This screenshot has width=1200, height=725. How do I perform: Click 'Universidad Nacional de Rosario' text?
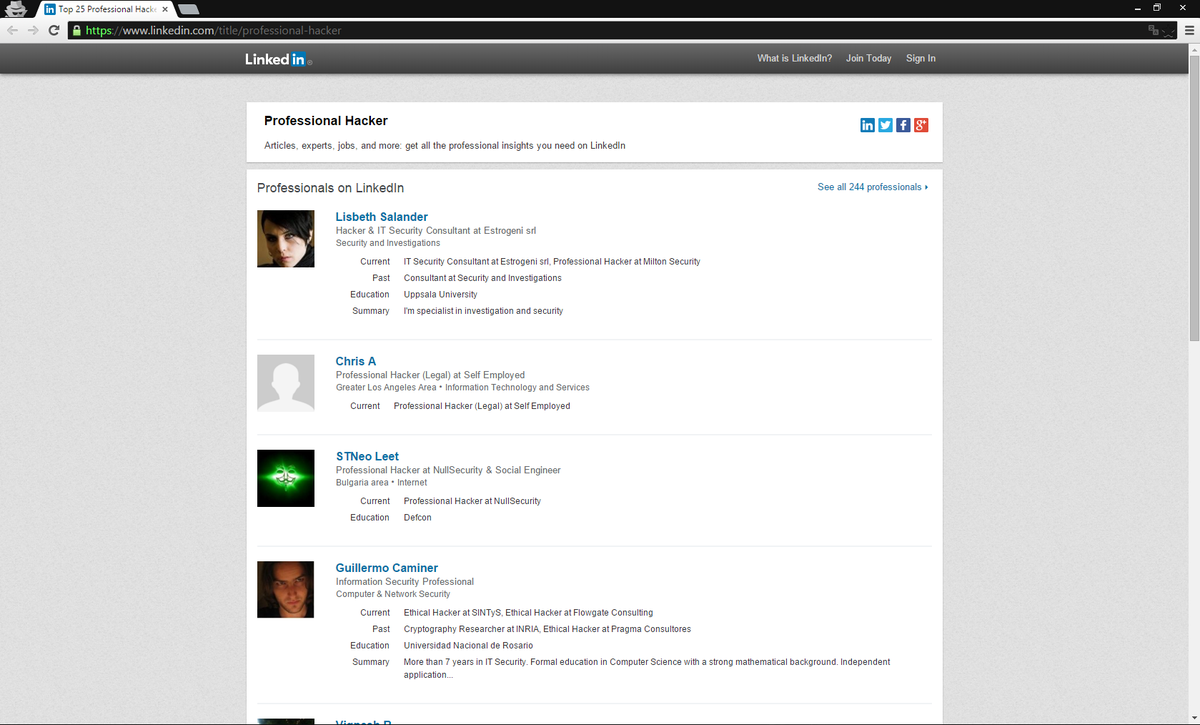(x=468, y=645)
